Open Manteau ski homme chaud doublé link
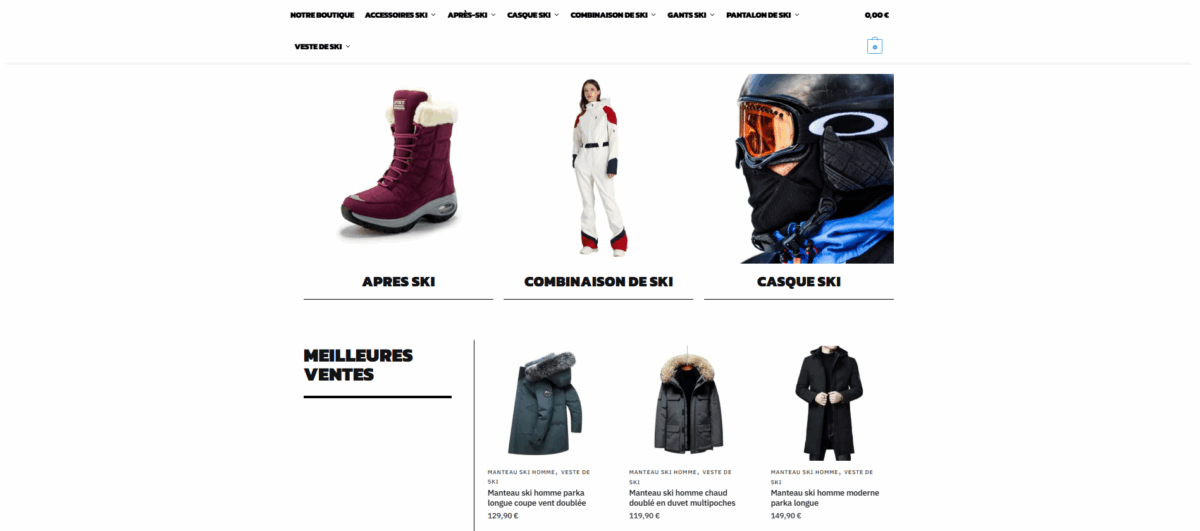Screen dimensions: 1200x531 (682, 498)
